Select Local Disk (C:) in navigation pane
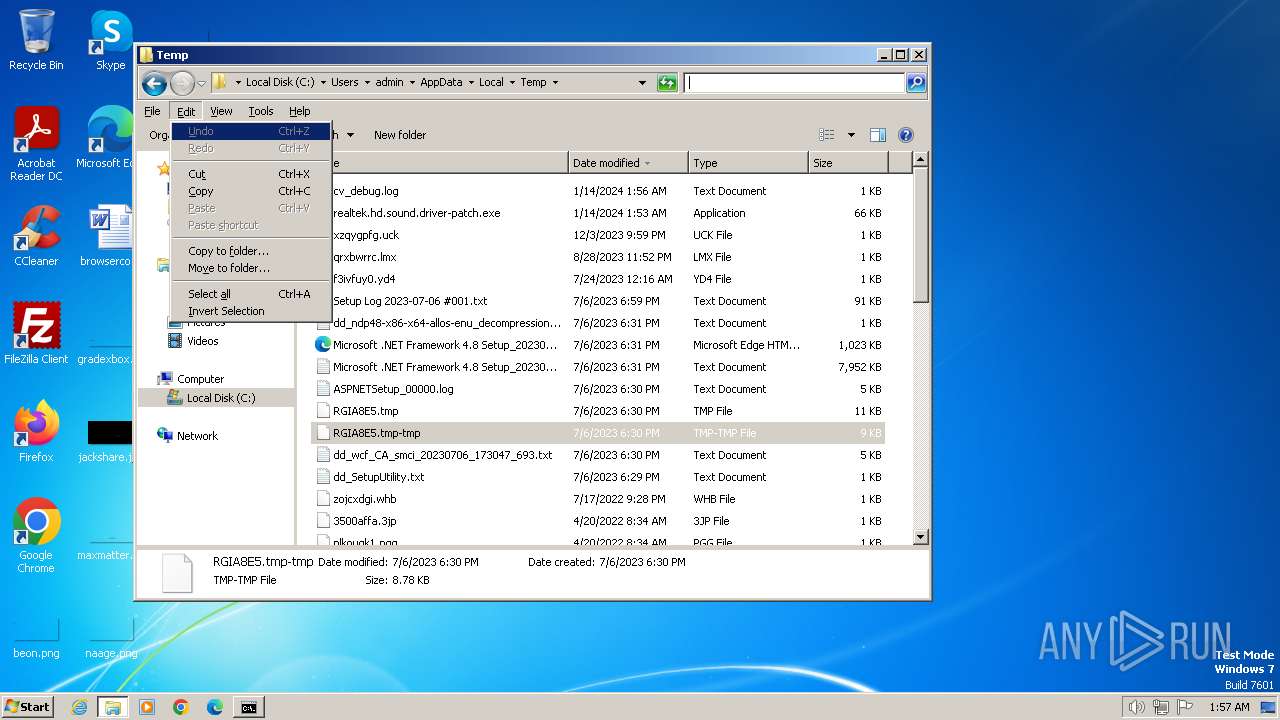 (x=220, y=398)
